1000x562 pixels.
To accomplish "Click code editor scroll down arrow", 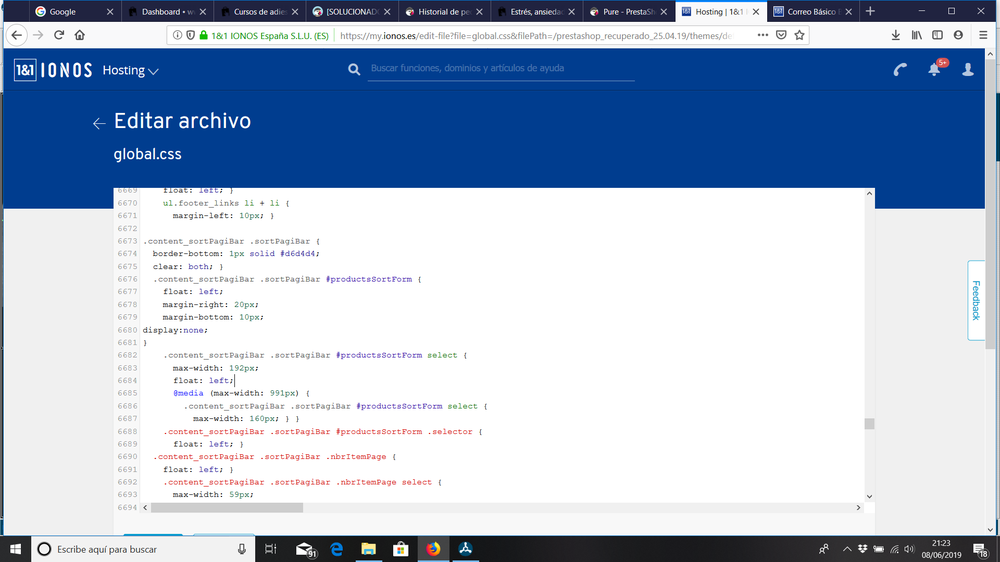I will [869, 496].
